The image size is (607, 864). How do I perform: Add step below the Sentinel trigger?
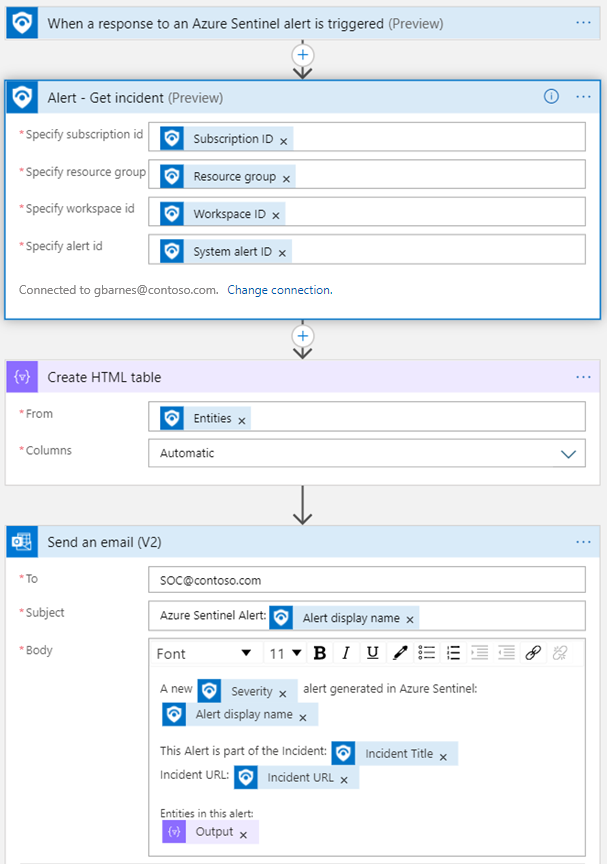(302, 55)
